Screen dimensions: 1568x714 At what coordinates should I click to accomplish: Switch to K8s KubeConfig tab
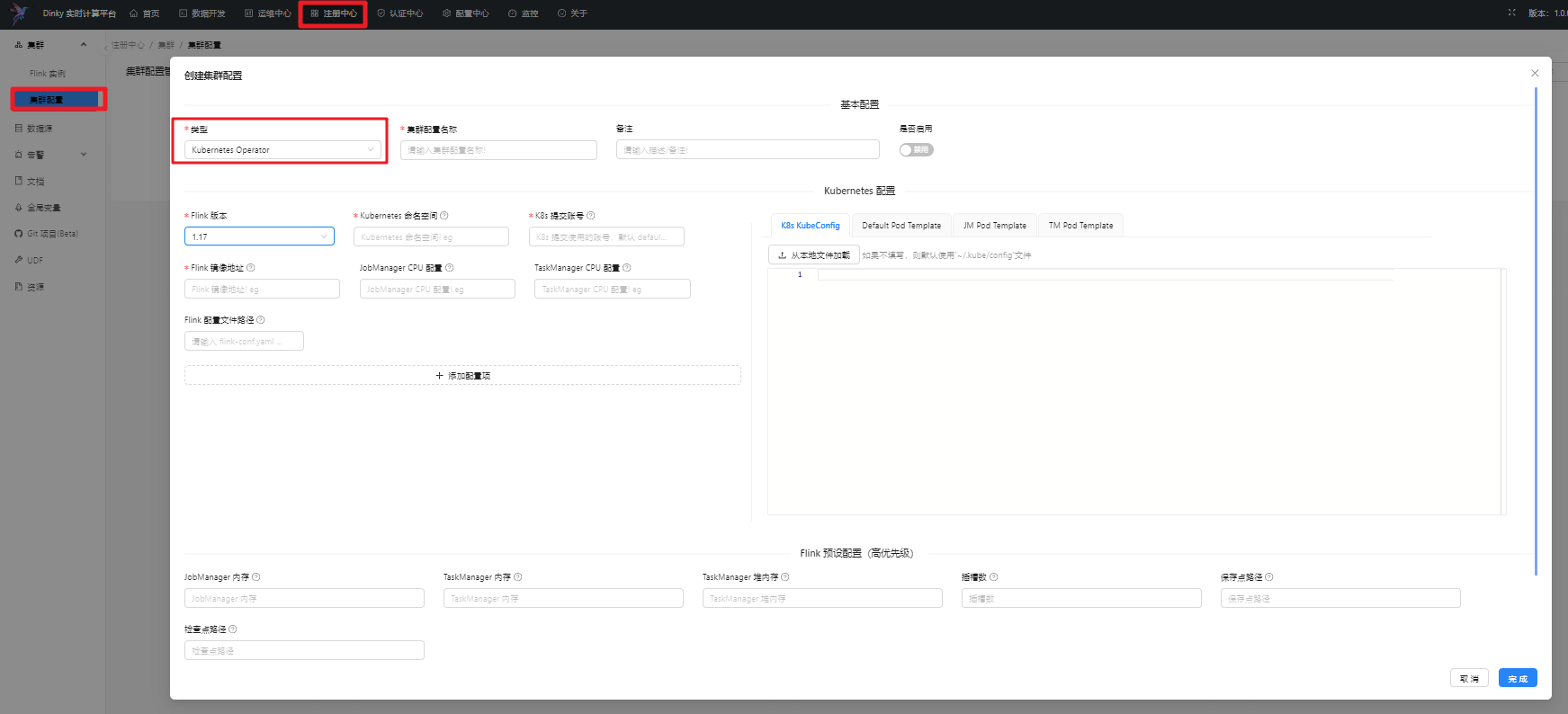811,226
